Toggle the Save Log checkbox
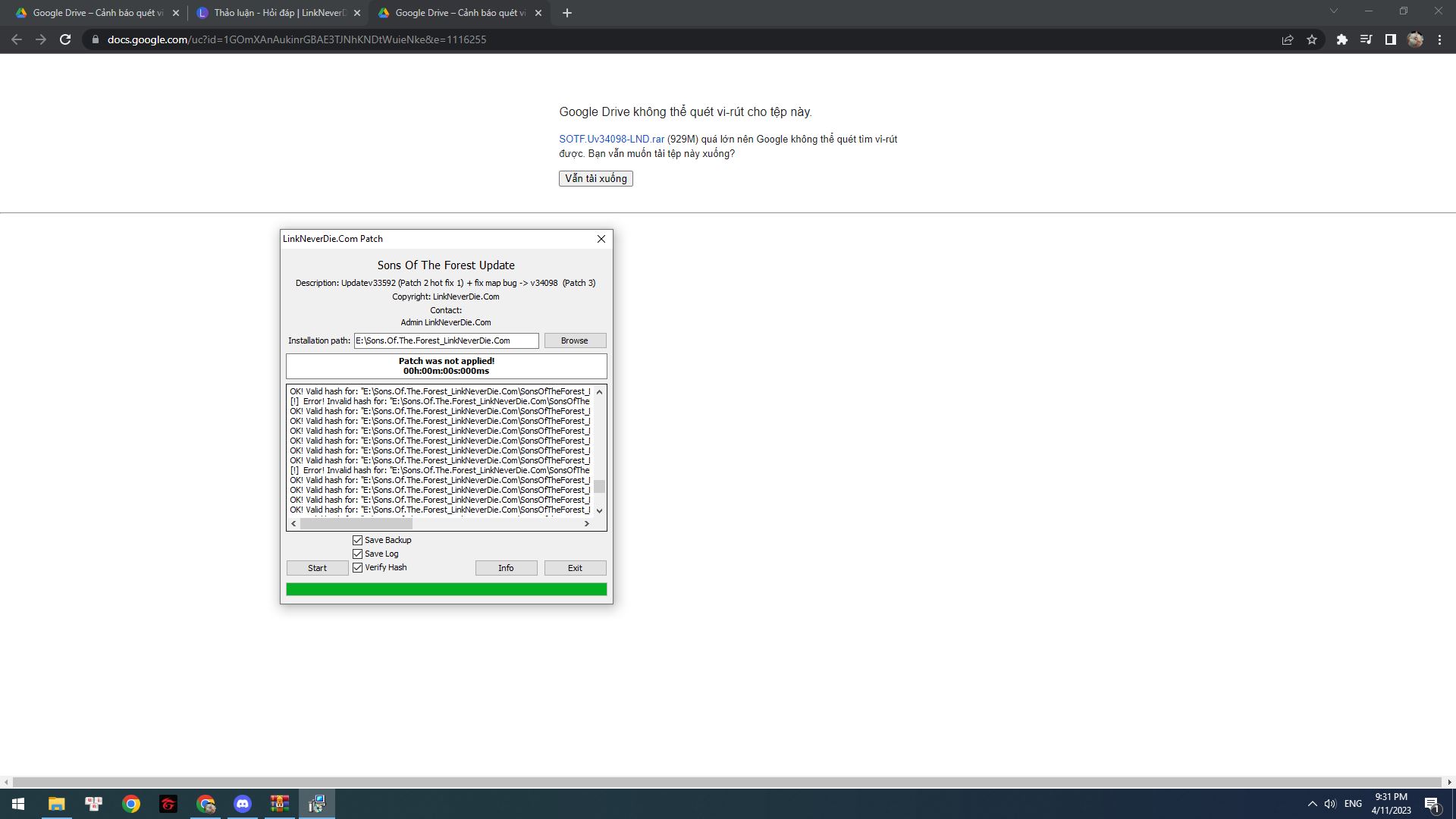Viewport: 1456px width, 819px height. (357, 554)
